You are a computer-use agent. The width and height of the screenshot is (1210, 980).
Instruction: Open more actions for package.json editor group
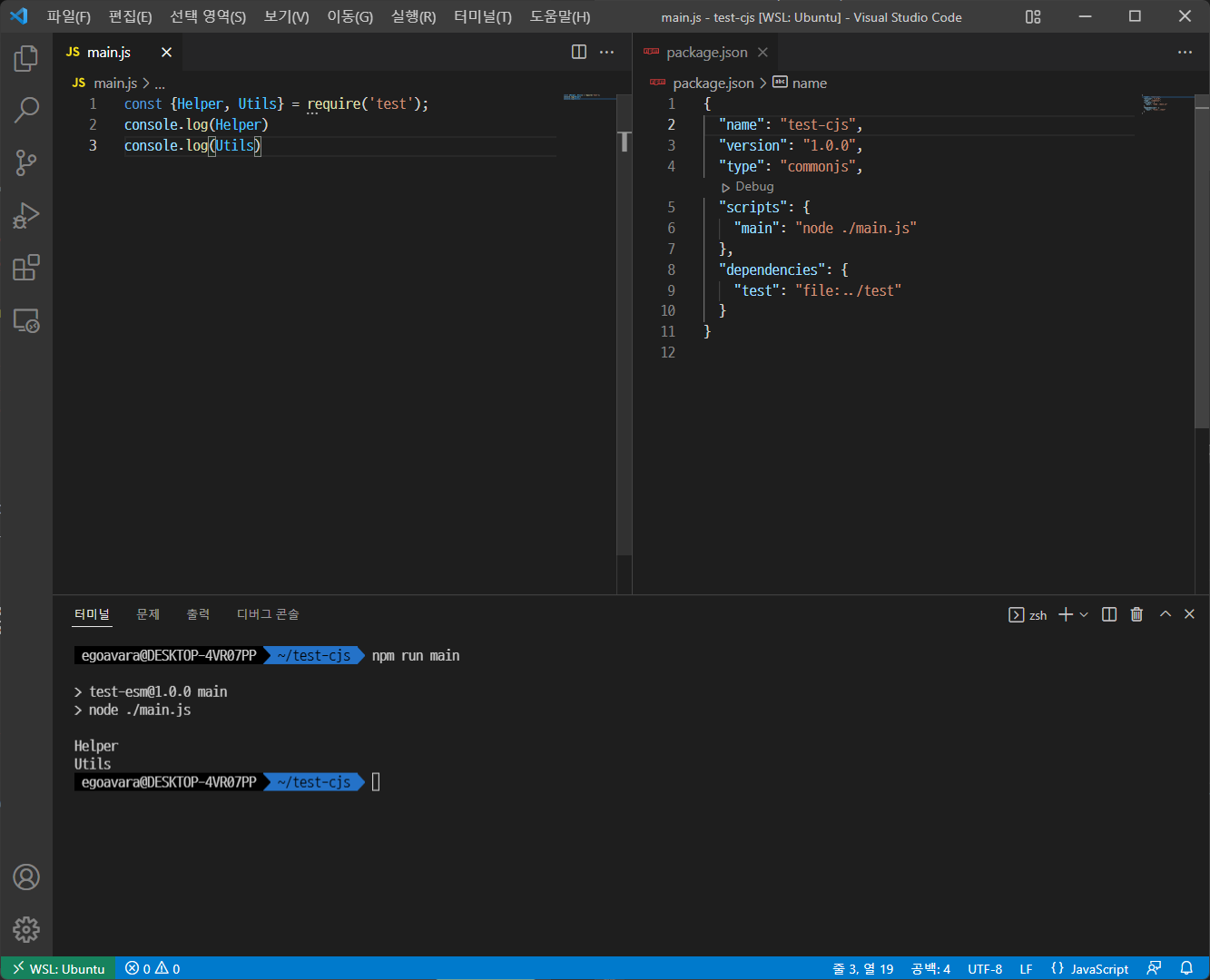[x=1185, y=53]
